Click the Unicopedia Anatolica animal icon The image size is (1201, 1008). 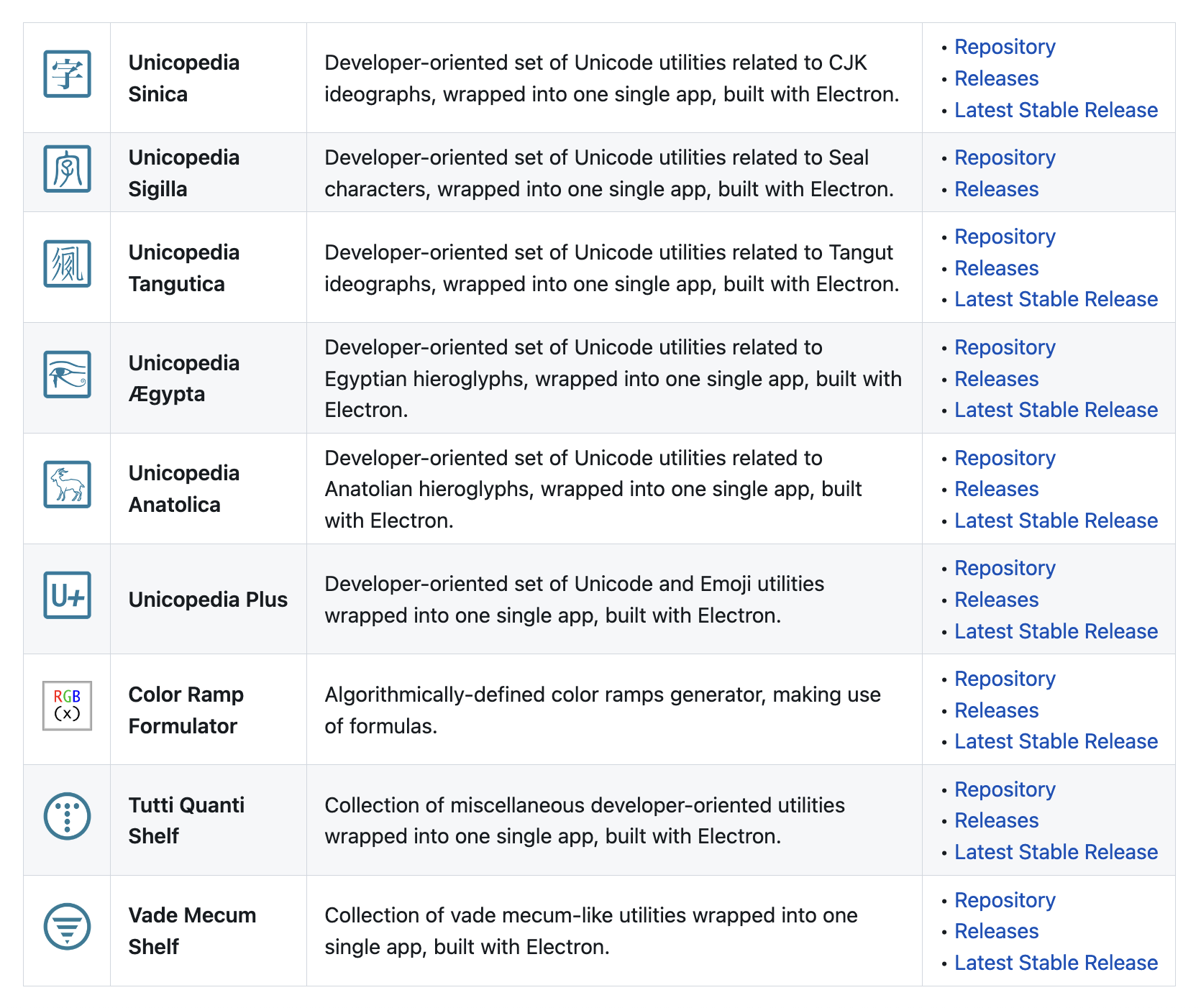[x=67, y=485]
